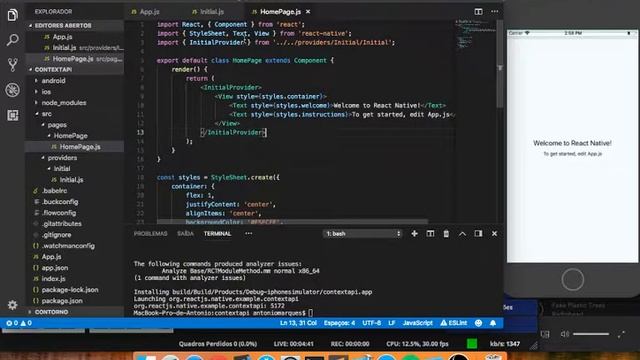This screenshot has height=360, width=640.
Task: Open the Explorer view in activity bar
Action: 12,16
